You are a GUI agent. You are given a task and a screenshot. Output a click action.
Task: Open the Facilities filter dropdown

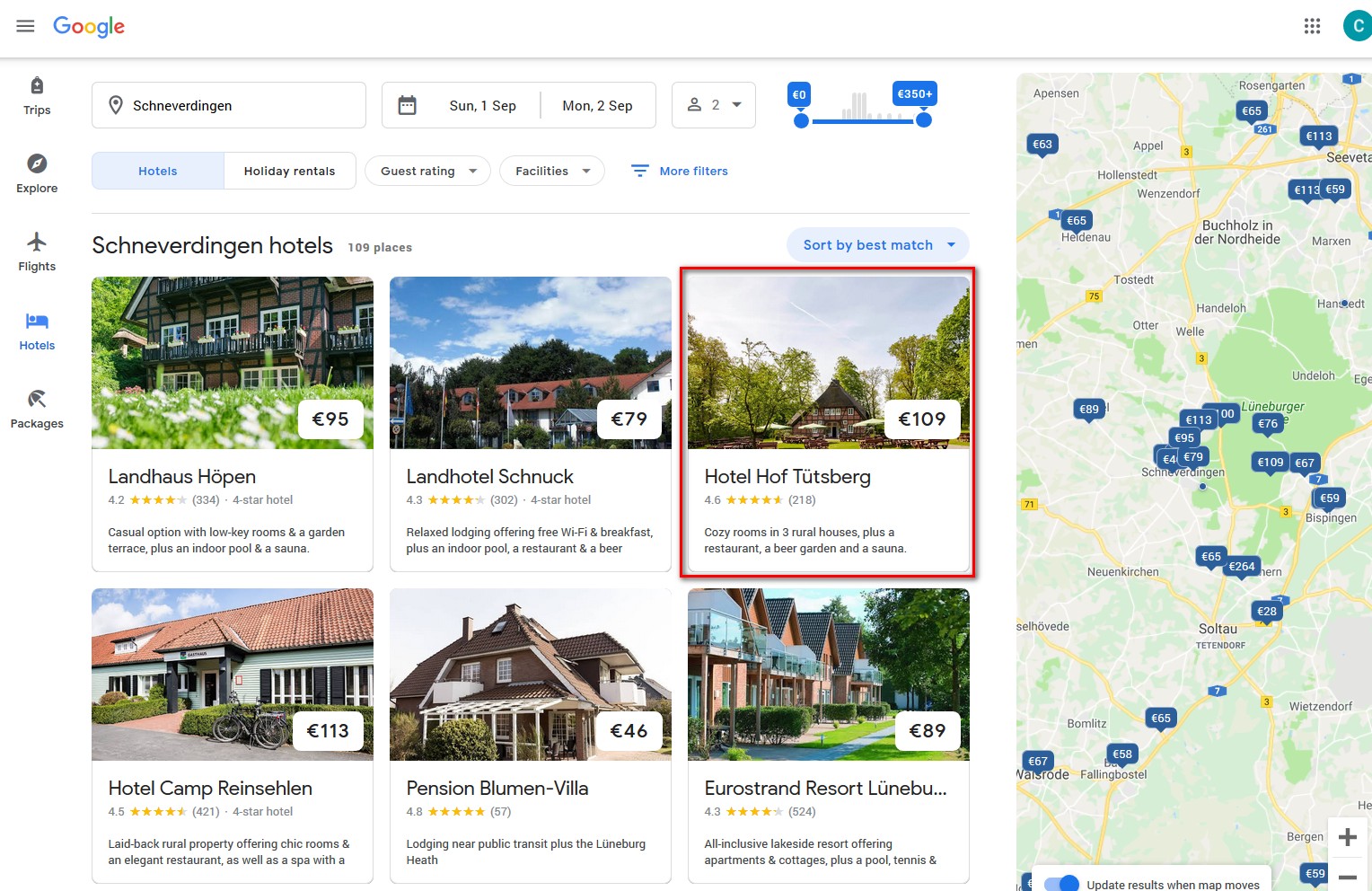[x=551, y=171]
